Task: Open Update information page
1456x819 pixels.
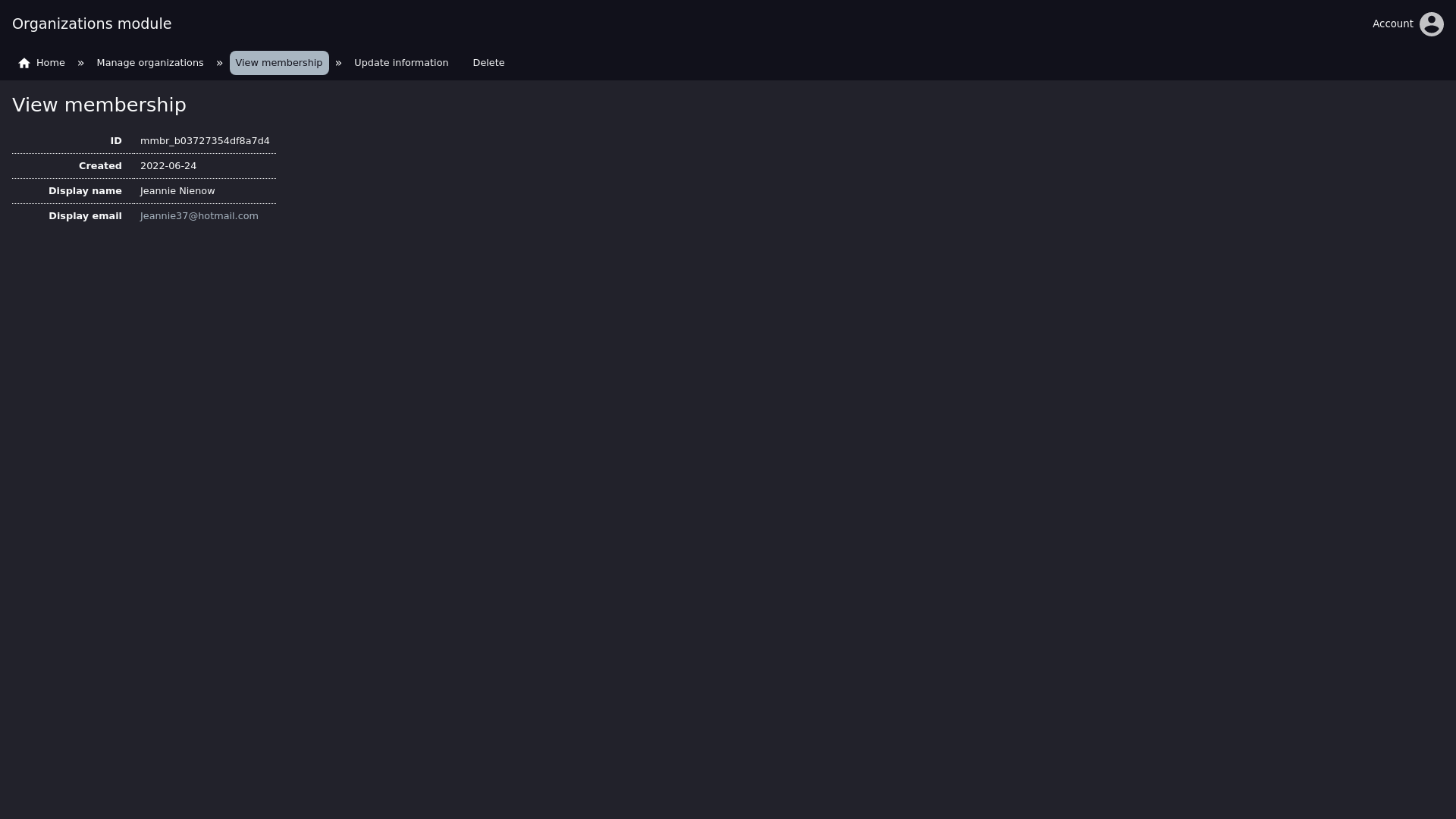Action: click(401, 63)
